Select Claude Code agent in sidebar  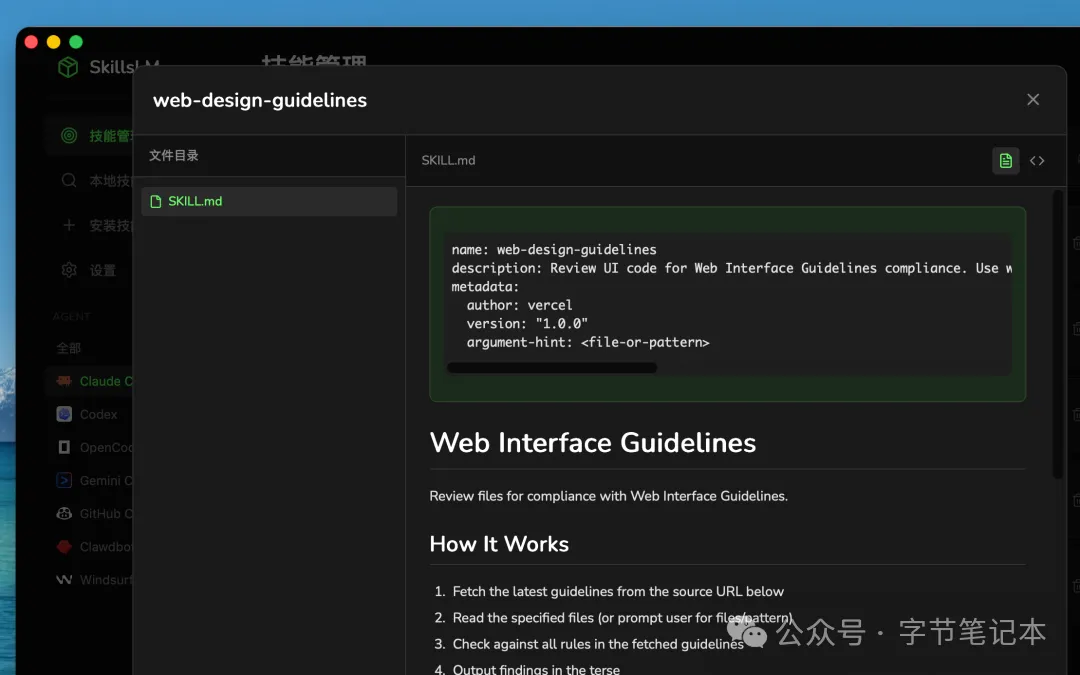tap(90, 381)
